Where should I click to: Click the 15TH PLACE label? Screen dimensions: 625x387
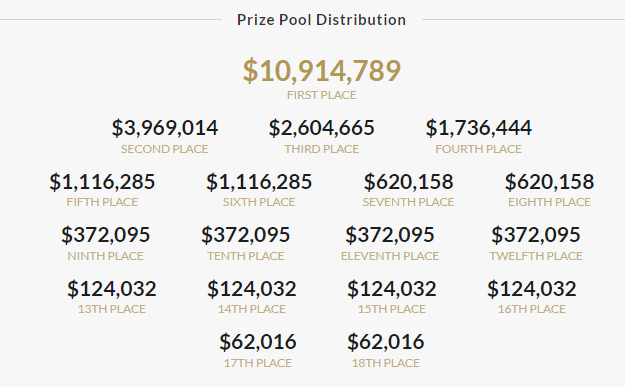pyautogui.click(x=391, y=309)
